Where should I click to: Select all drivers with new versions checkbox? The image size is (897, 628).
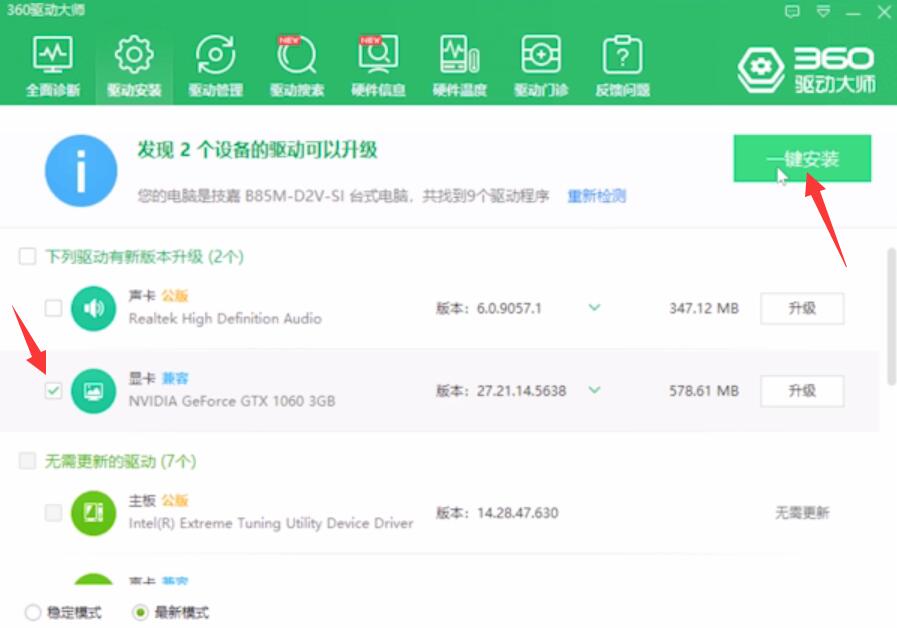pos(26,256)
